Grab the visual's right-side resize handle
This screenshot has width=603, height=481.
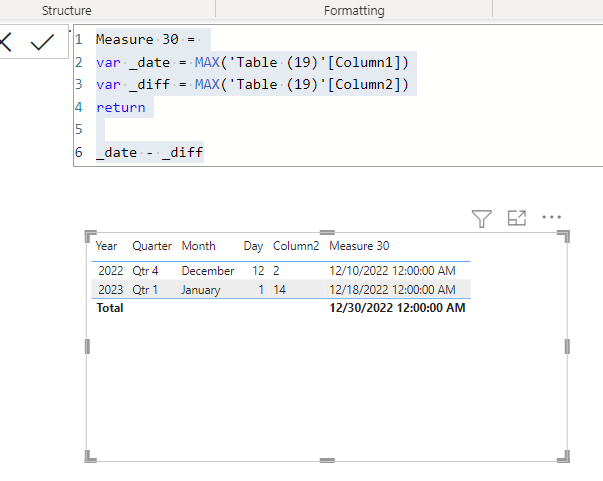567,346
